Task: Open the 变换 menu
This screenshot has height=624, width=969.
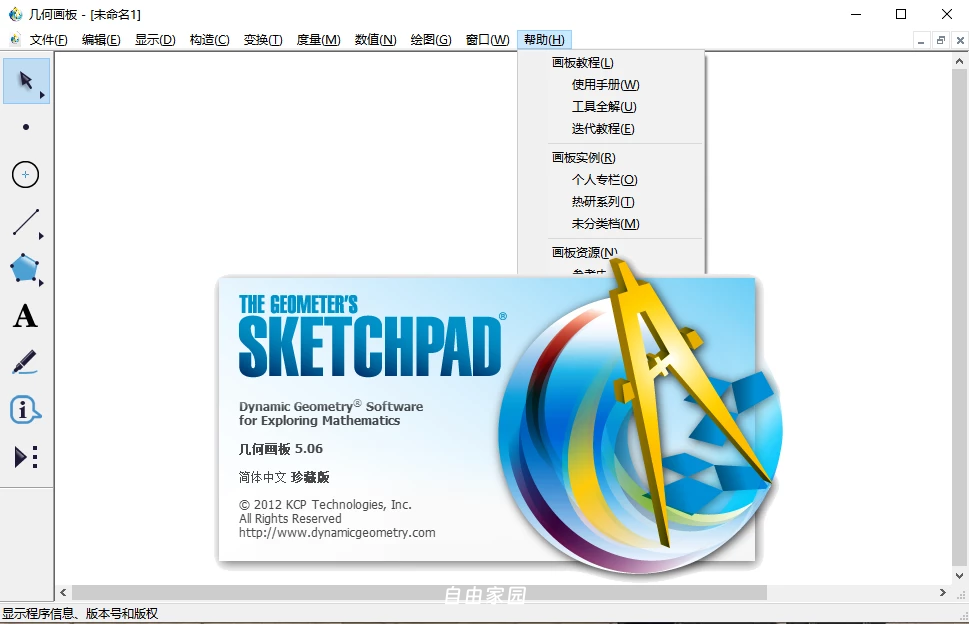Action: (262, 39)
